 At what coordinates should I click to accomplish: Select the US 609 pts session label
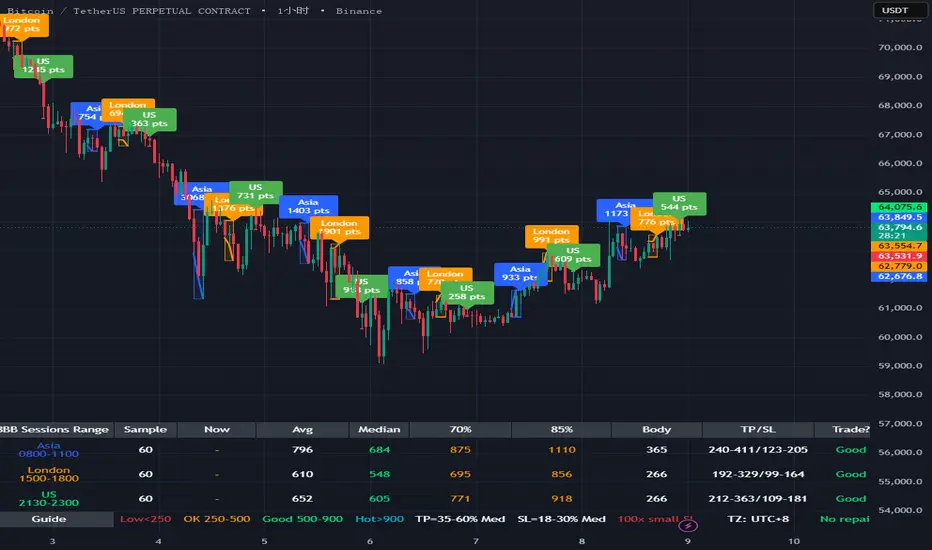573,255
